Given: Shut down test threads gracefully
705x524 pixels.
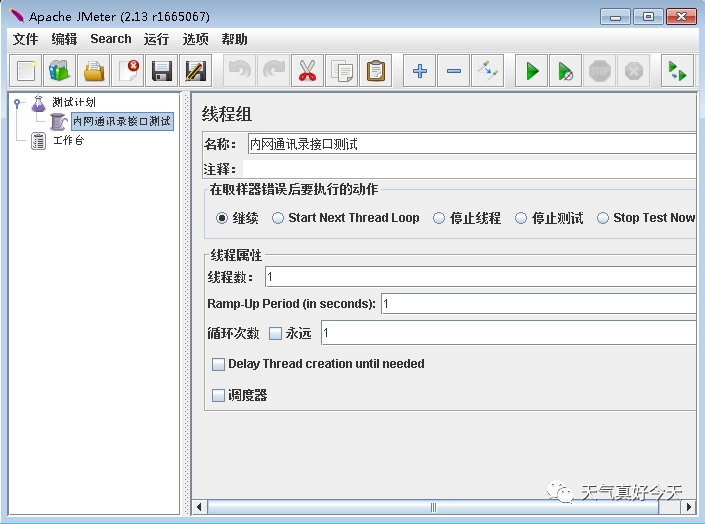Looking at the screenshot, I should tap(634, 71).
